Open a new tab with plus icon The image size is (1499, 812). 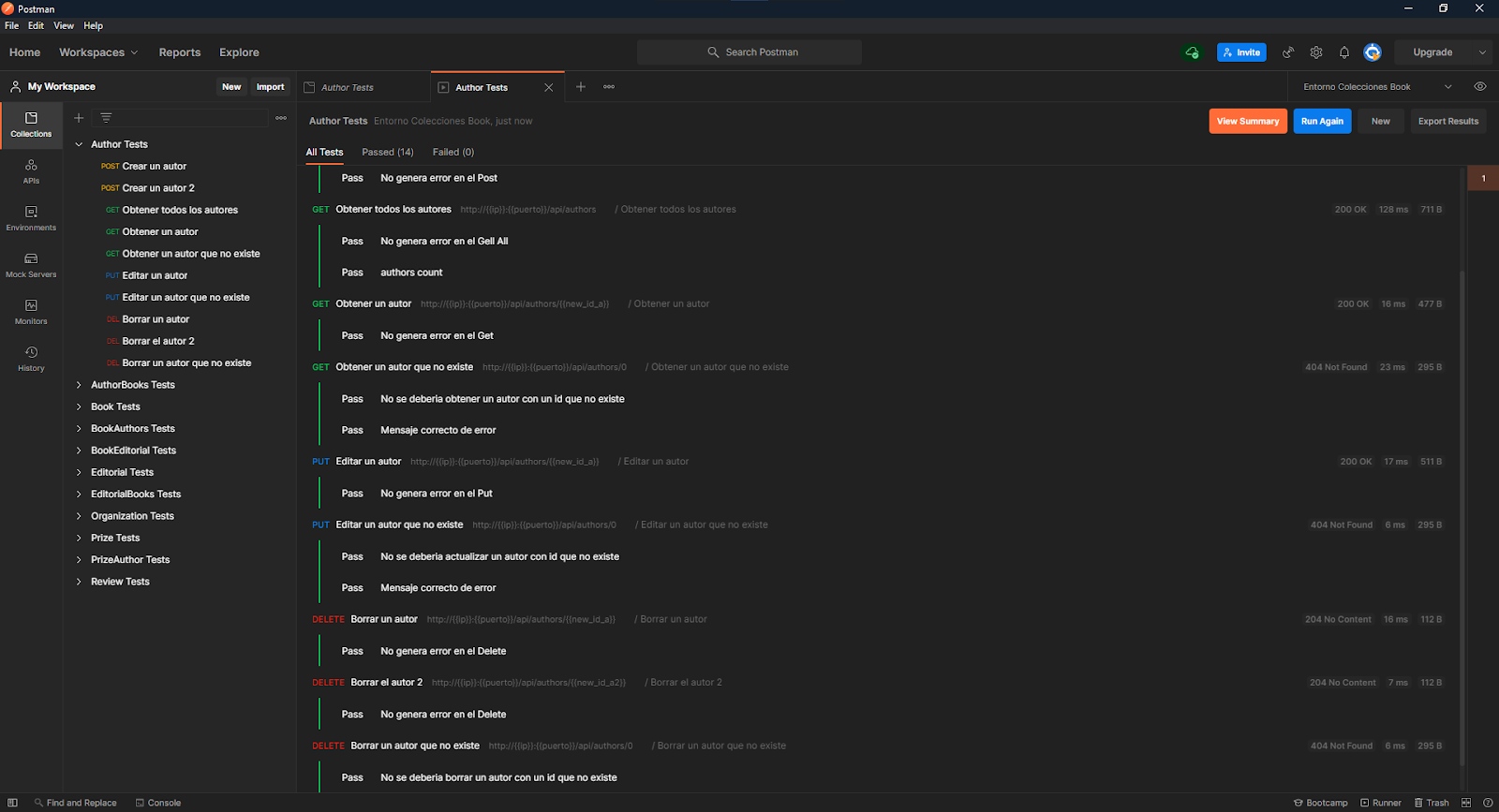click(581, 87)
